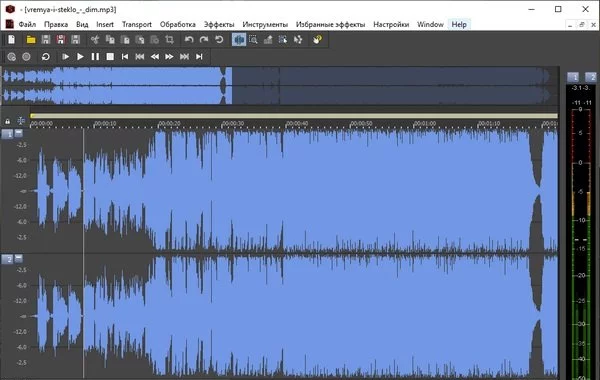Open the Настройки menu
The image size is (600, 380).
click(x=391, y=24)
